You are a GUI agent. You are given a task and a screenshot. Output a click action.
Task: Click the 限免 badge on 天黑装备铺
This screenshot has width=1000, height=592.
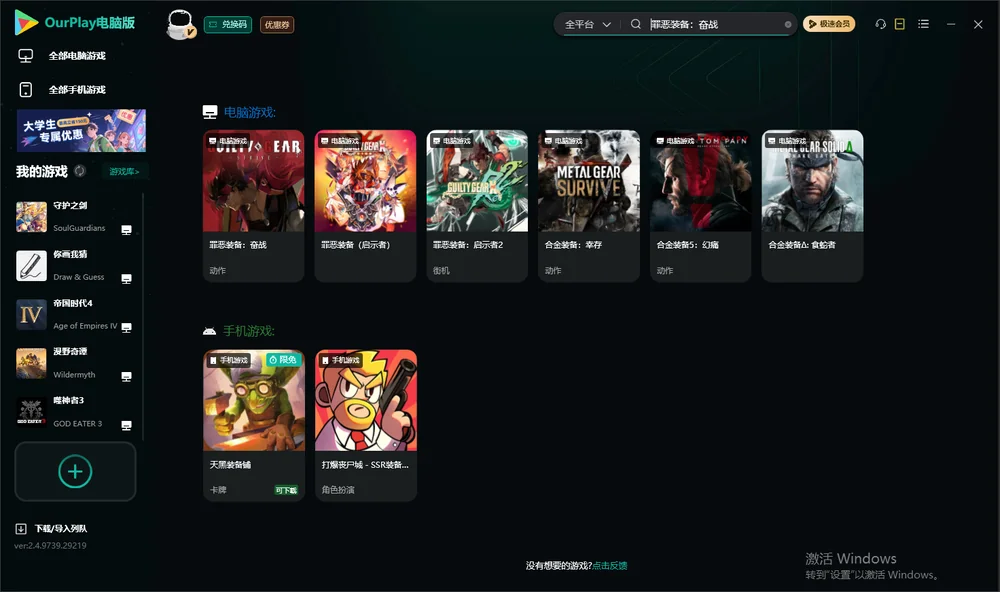coord(283,360)
